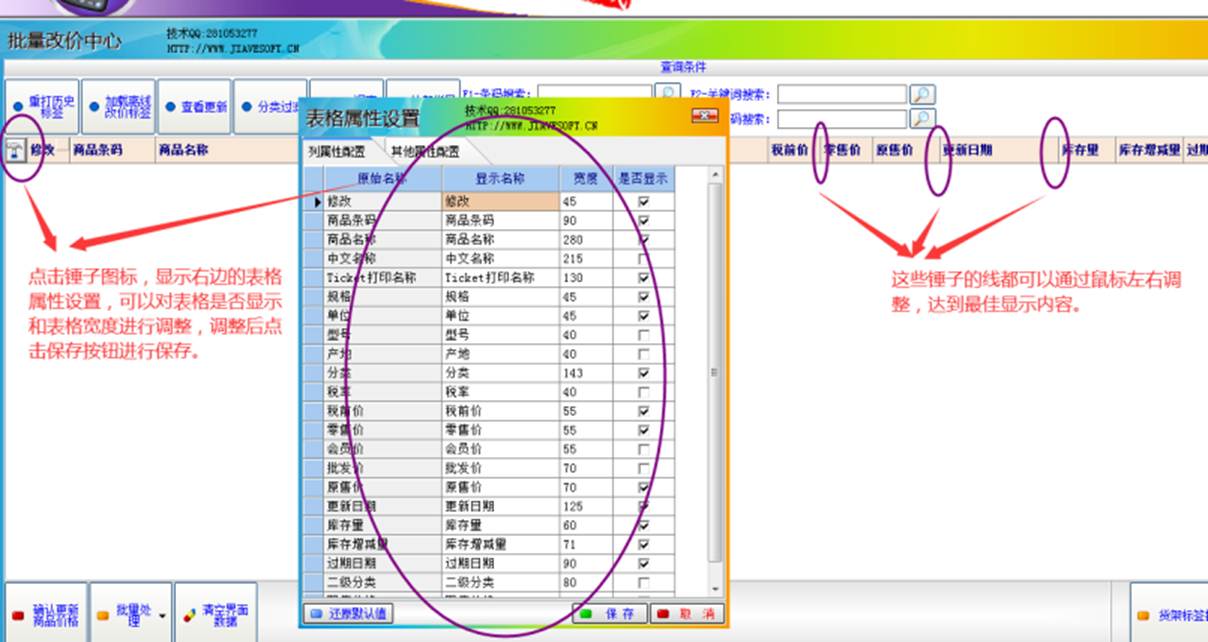The width and height of the screenshot is (1208, 642).
Task: Click the keyword search input field
Action: pyautogui.click(x=841, y=95)
